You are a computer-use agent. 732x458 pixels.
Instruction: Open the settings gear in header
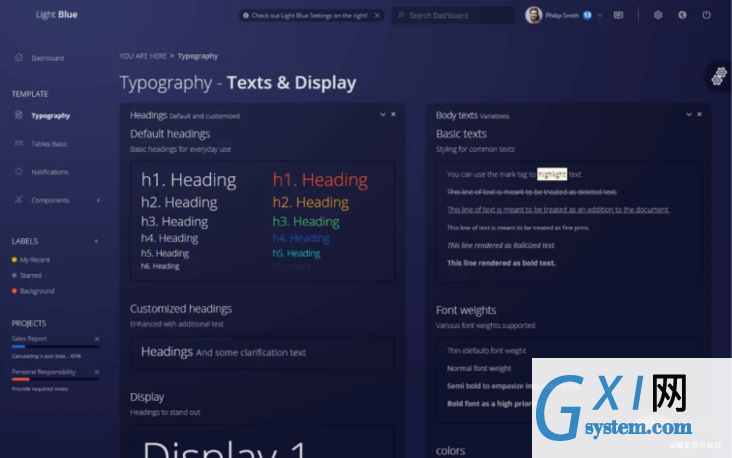click(x=658, y=15)
